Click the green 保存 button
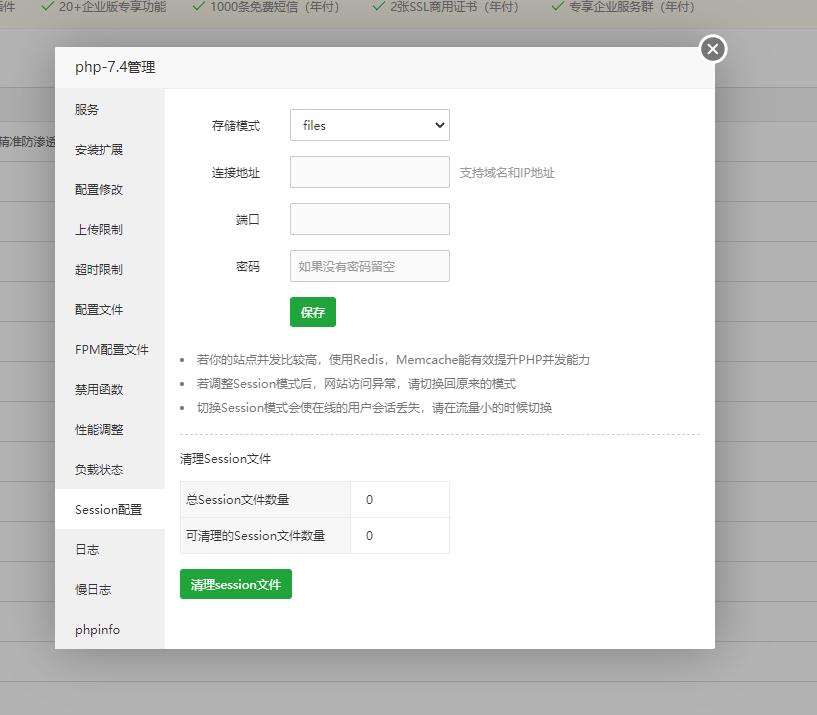Screen dimensions: 817x715 point(313,312)
